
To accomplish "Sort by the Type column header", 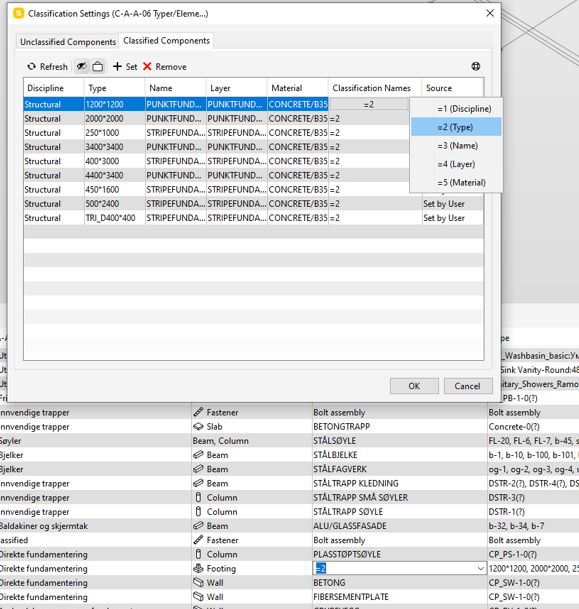I will pyautogui.click(x=115, y=88).
